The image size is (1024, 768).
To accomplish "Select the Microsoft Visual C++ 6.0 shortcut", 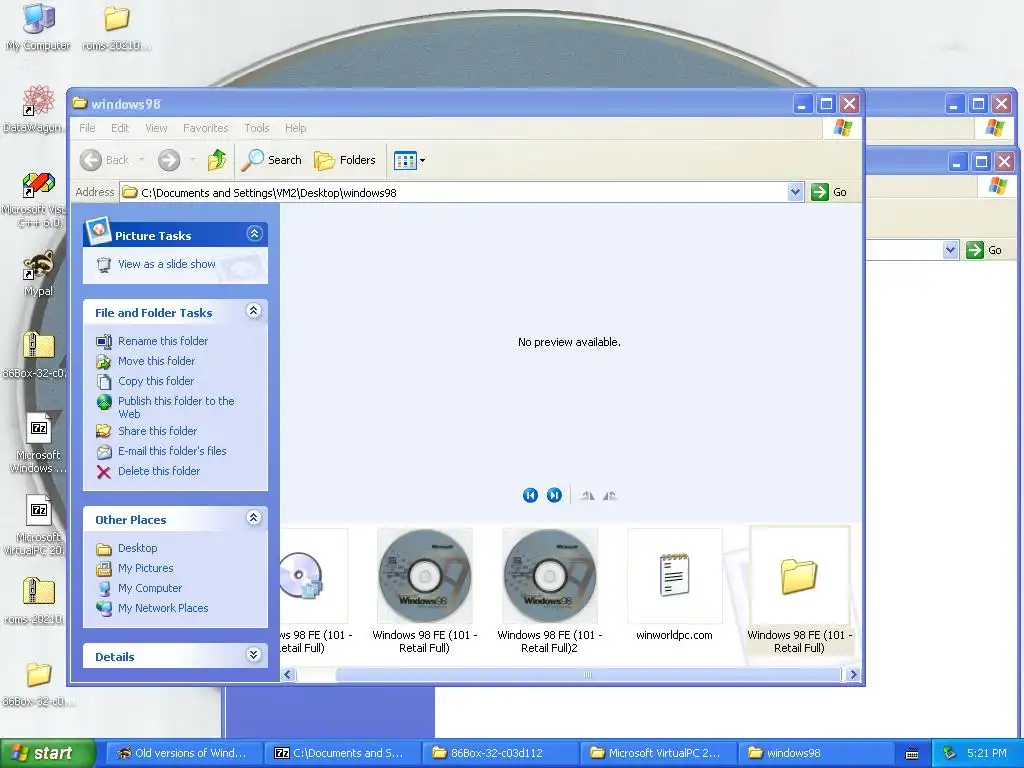I will tap(36, 199).
